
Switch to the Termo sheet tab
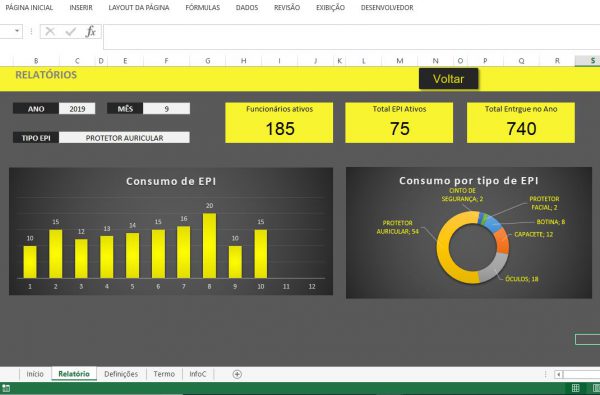click(164, 374)
